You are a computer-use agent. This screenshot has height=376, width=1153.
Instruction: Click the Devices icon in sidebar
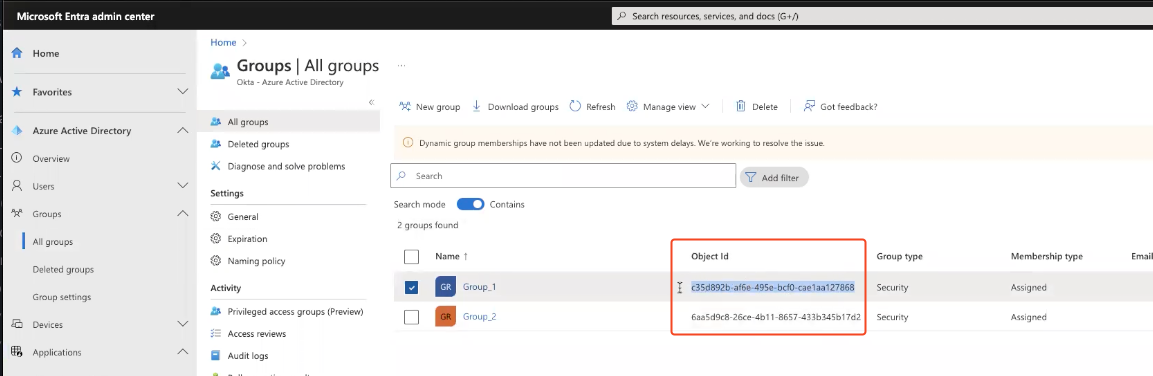point(17,324)
